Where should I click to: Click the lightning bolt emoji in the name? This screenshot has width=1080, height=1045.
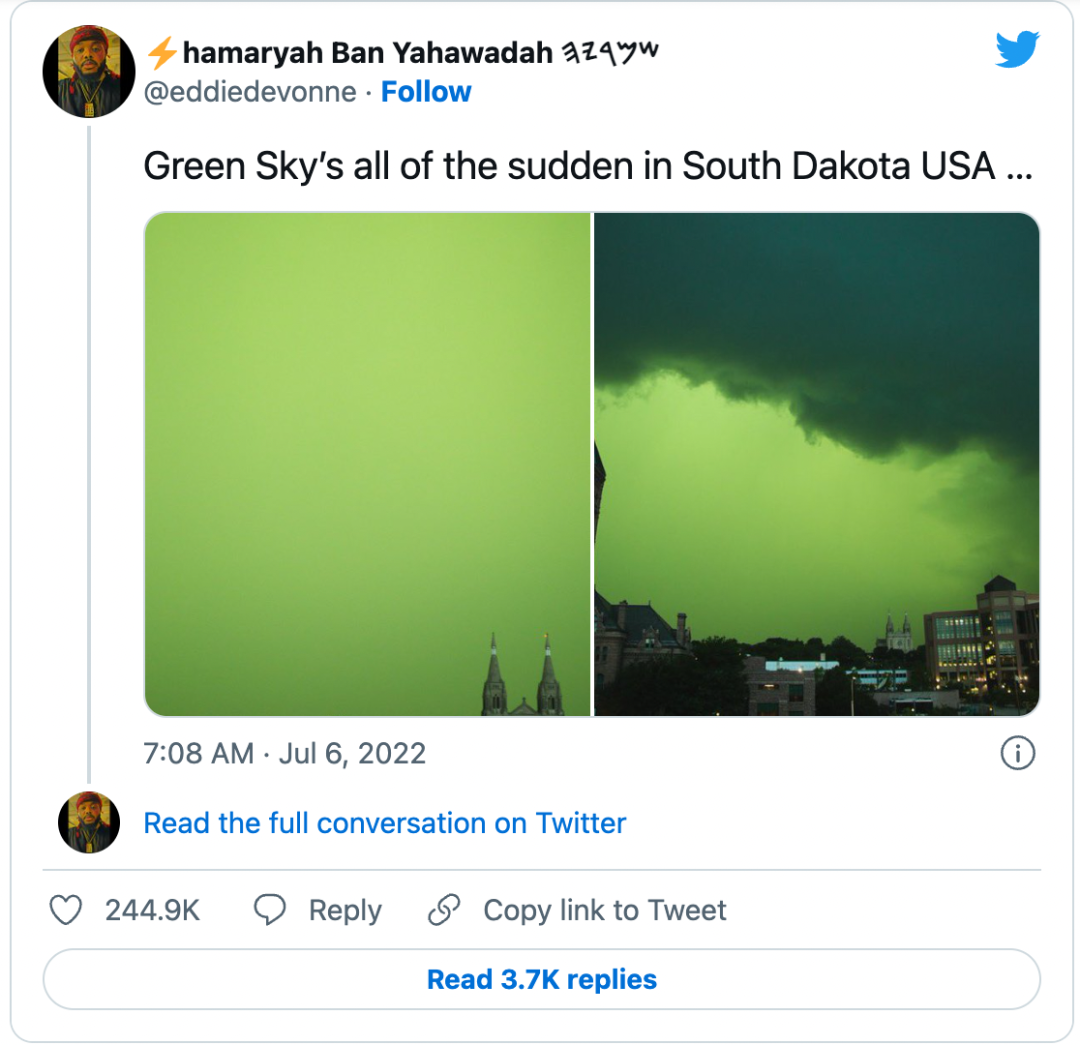(x=161, y=52)
